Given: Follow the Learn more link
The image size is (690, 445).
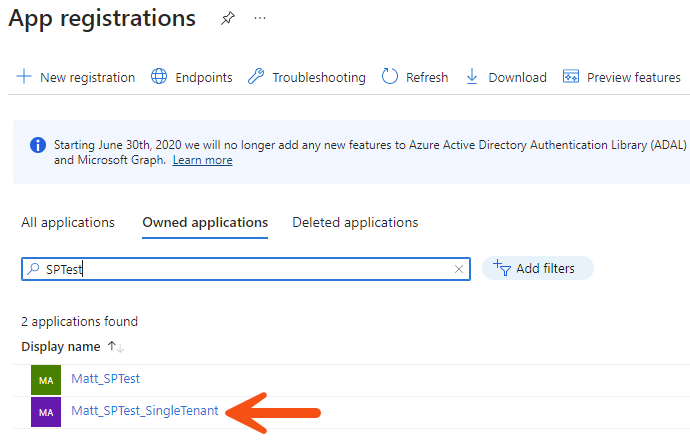Looking at the screenshot, I should pos(202,160).
